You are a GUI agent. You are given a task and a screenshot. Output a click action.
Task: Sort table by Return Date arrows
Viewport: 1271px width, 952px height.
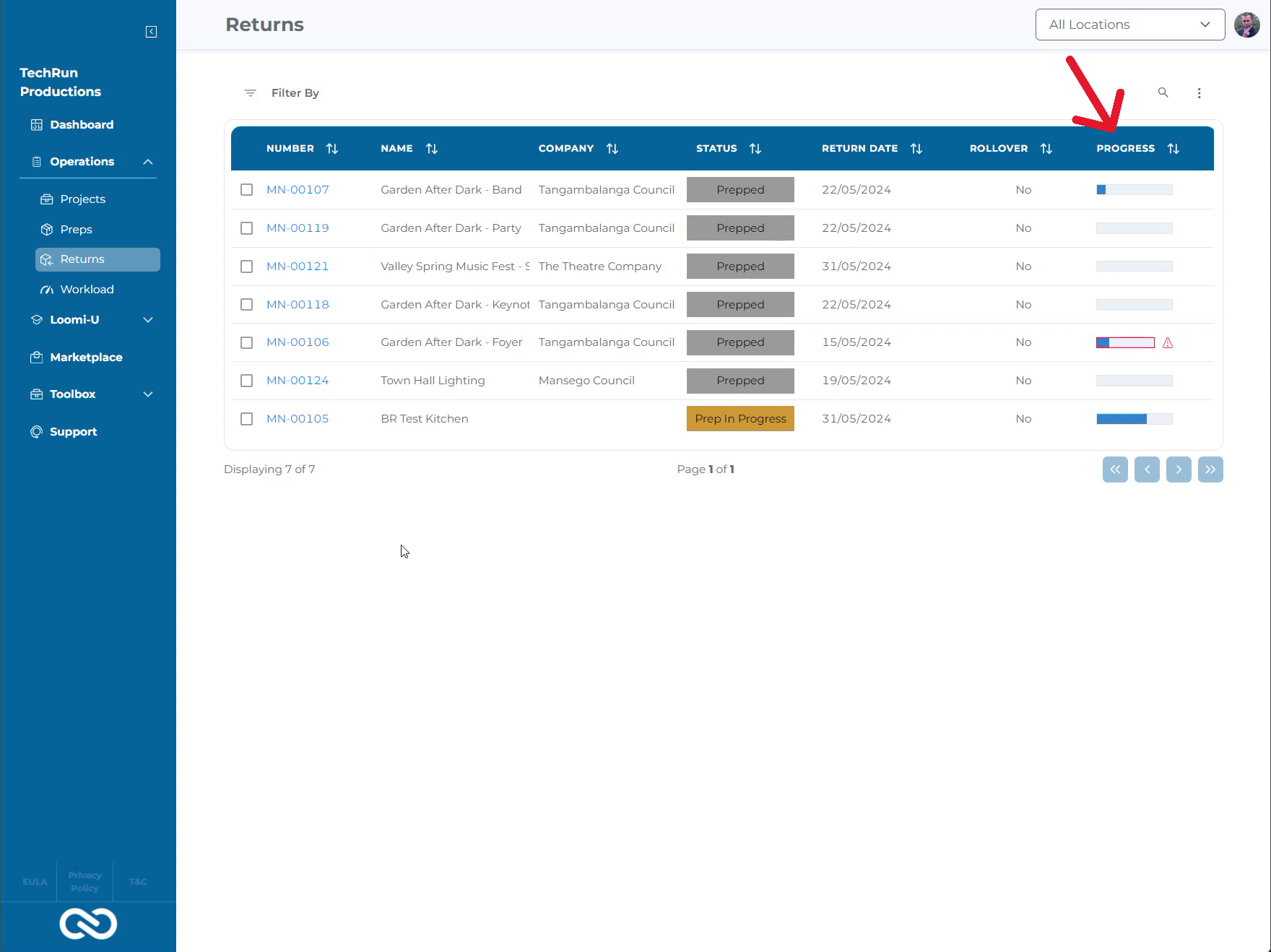point(916,149)
